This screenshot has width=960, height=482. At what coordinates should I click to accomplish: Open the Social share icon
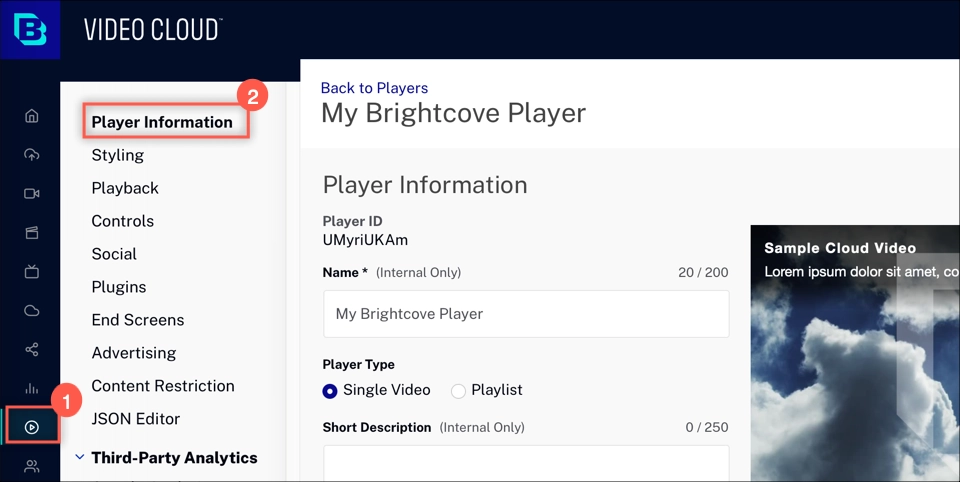pos(32,350)
